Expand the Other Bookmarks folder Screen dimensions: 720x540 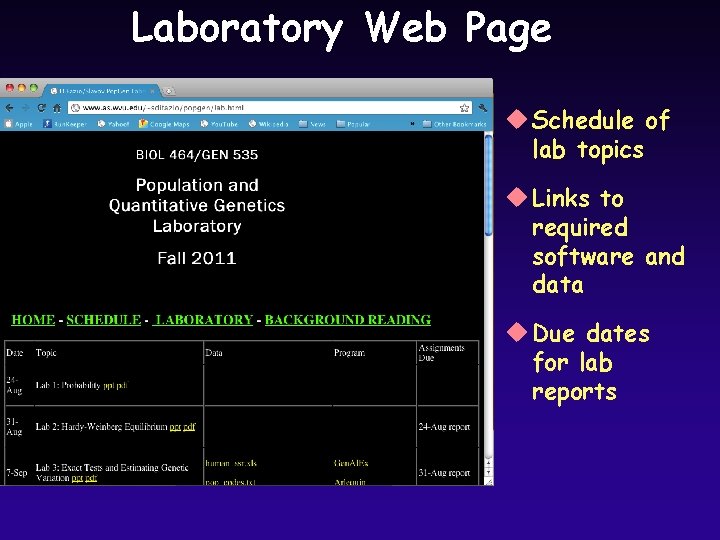454,124
